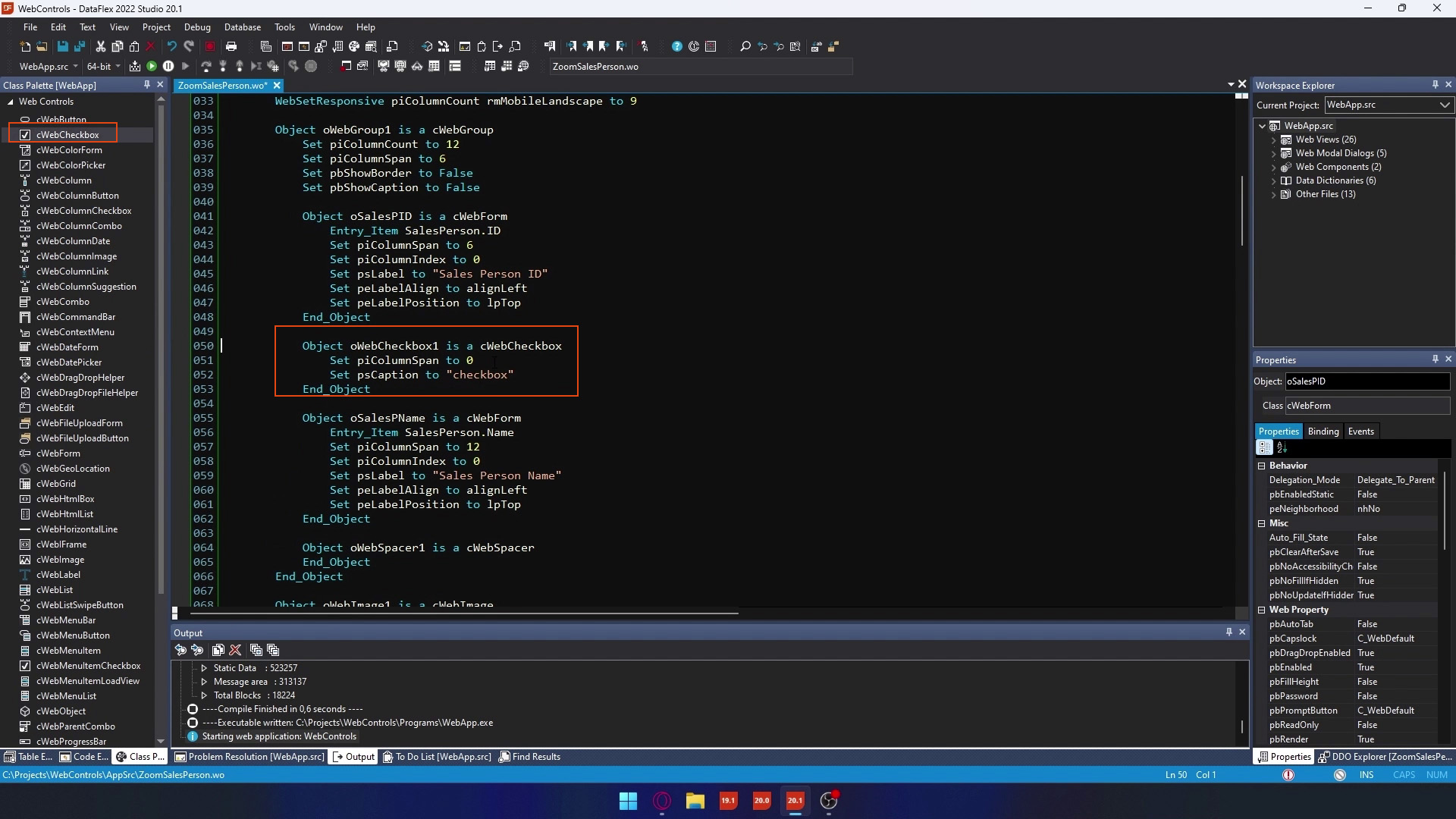Open DDO Explorer tab
The image size is (1456, 819).
pyautogui.click(x=1385, y=757)
